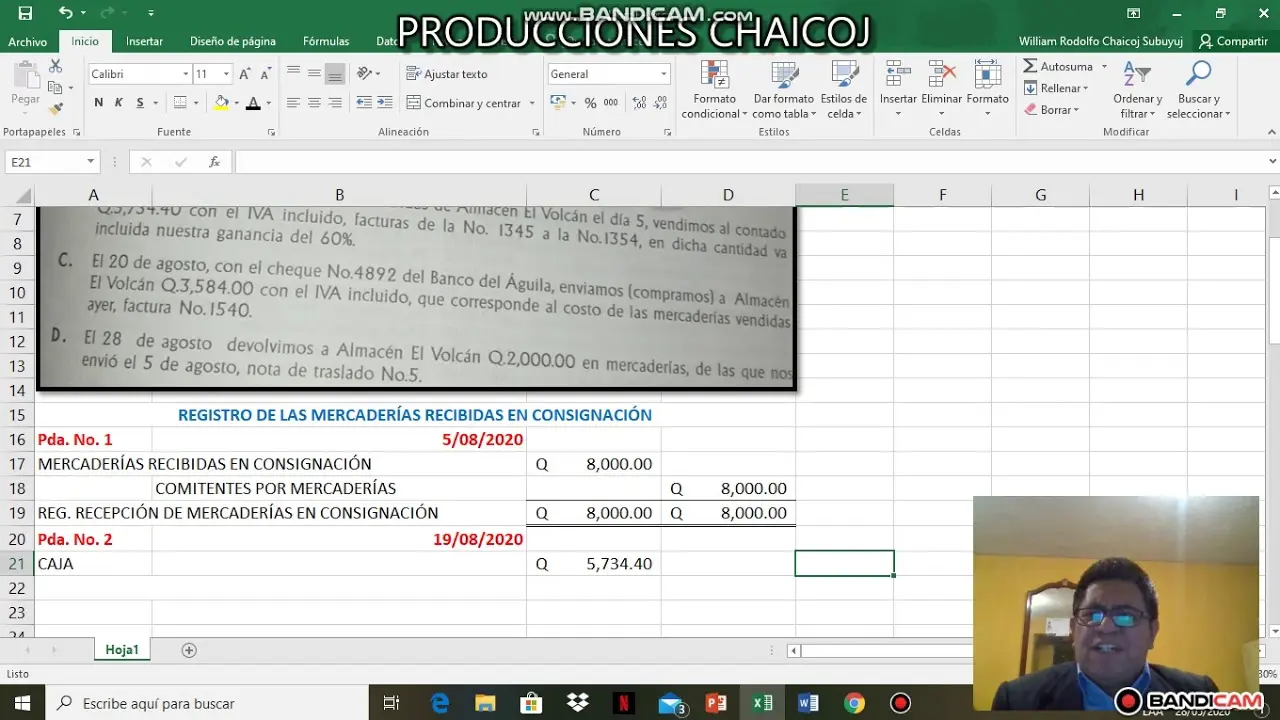The image size is (1280, 720).
Task: Click the accounting number format icon
Action: tap(558, 103)
